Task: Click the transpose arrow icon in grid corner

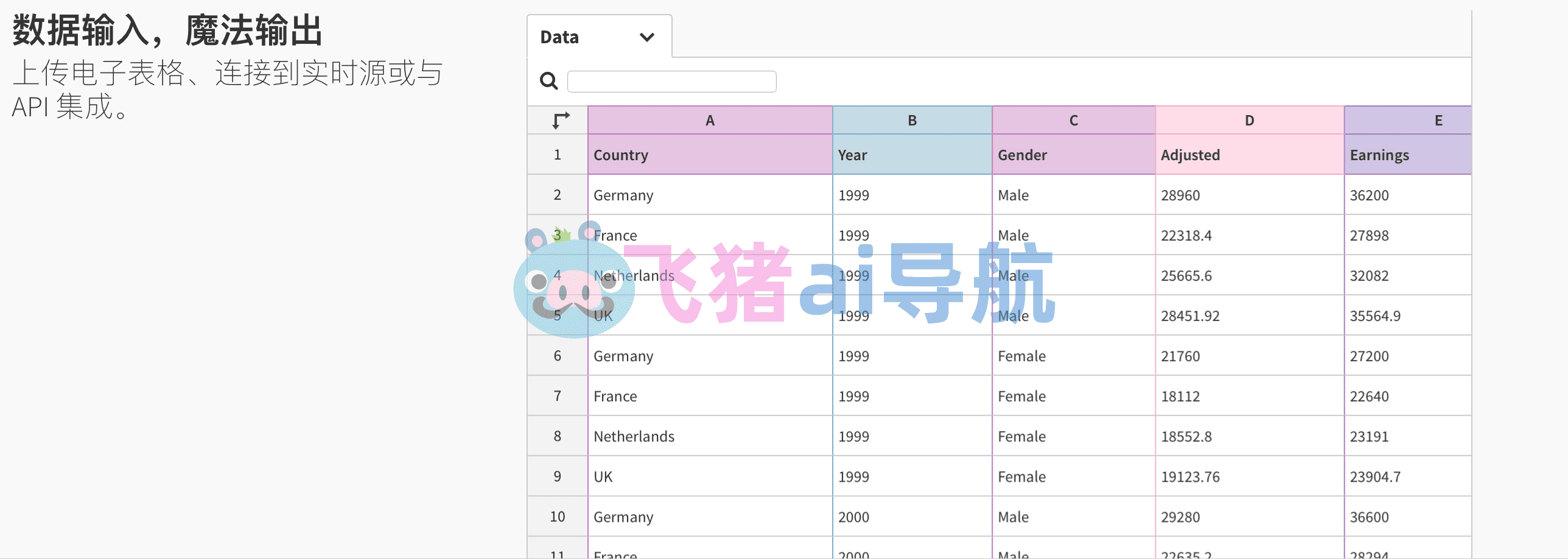Action: (x=561, y=120)
